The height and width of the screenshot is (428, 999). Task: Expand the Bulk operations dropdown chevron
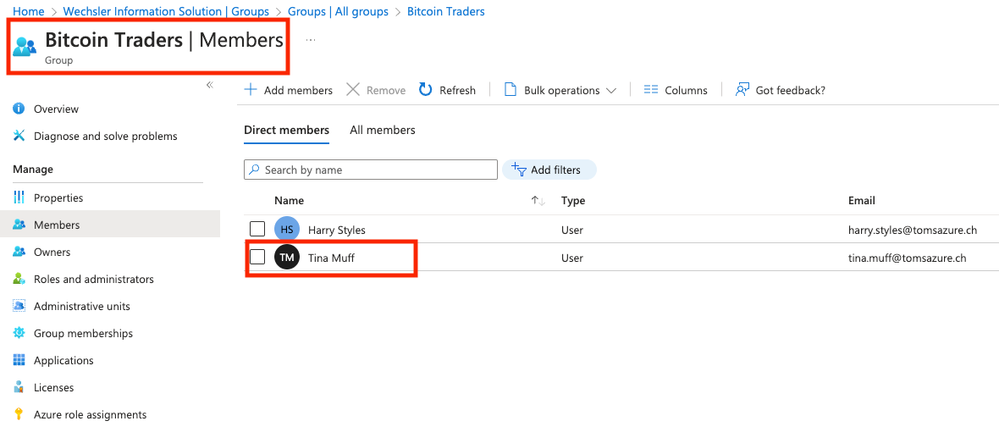coord(611,91)
